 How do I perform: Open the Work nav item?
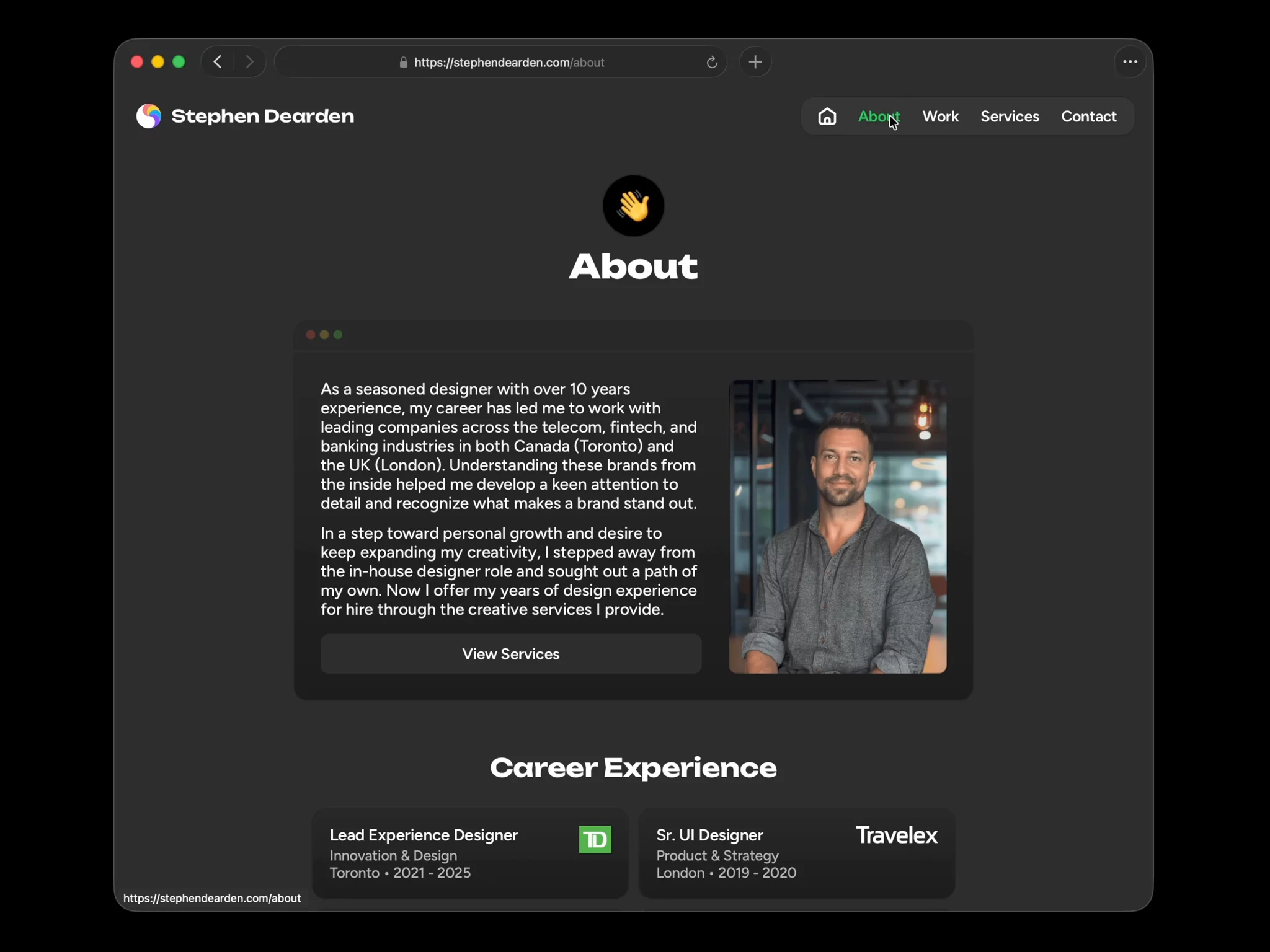click(x=940, y=116)
